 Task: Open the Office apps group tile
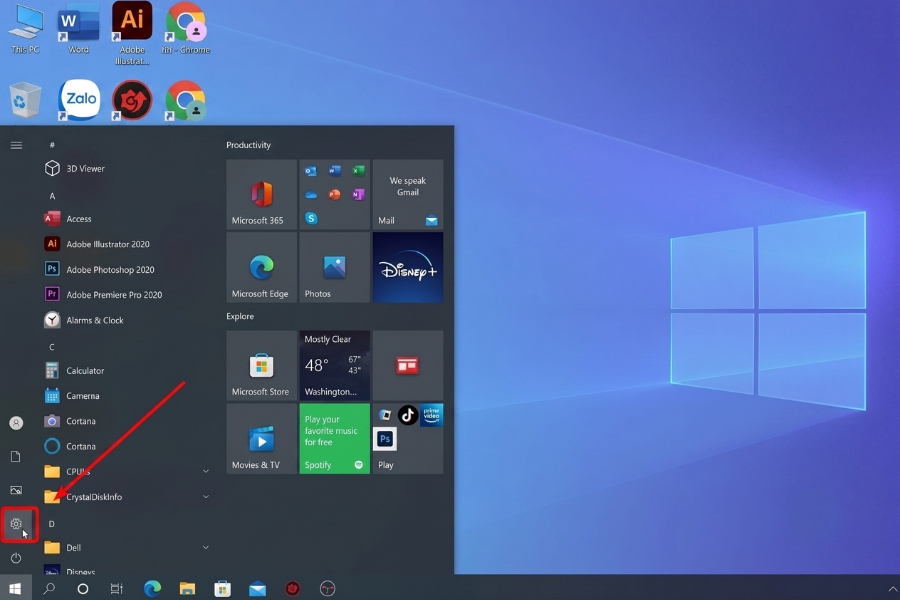pyautogui.click(x=335, y=195)
